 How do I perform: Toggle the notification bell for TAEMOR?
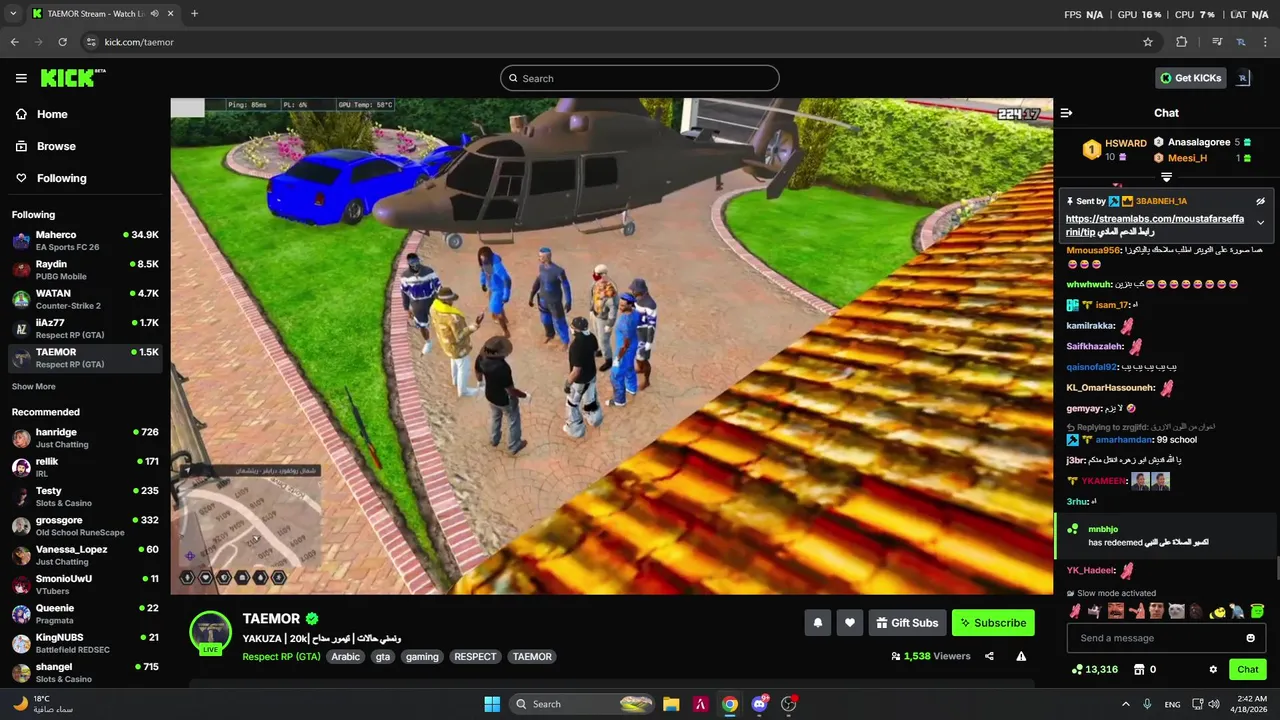pyautogui.click(x=817, y=623)
